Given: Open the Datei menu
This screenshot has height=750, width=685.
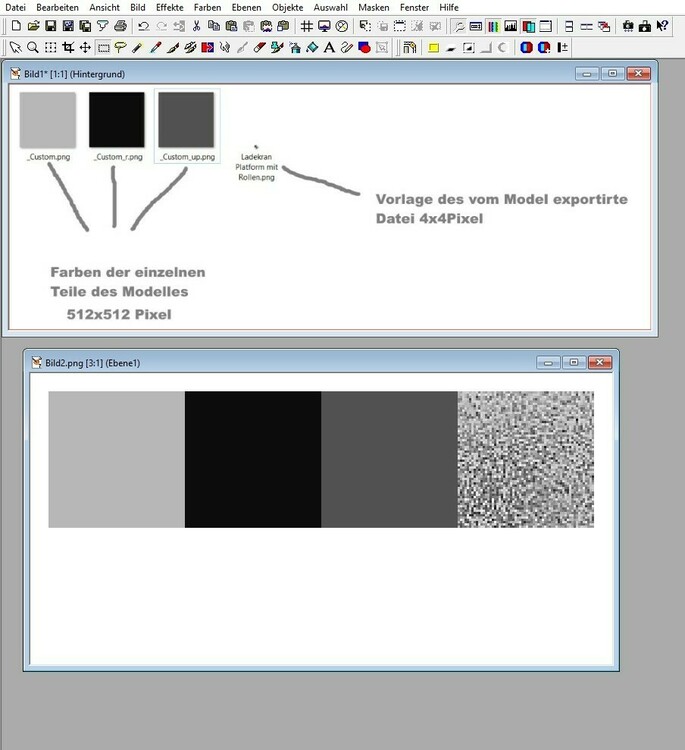Looking at the screenshot, I should click(15, 8).
